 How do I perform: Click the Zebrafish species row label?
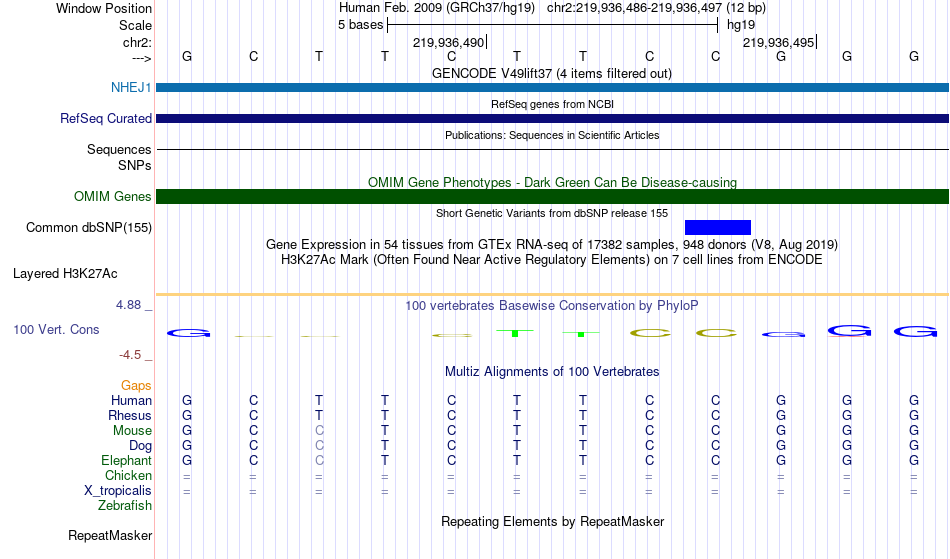pyautogui.click(x=125, y=505)
